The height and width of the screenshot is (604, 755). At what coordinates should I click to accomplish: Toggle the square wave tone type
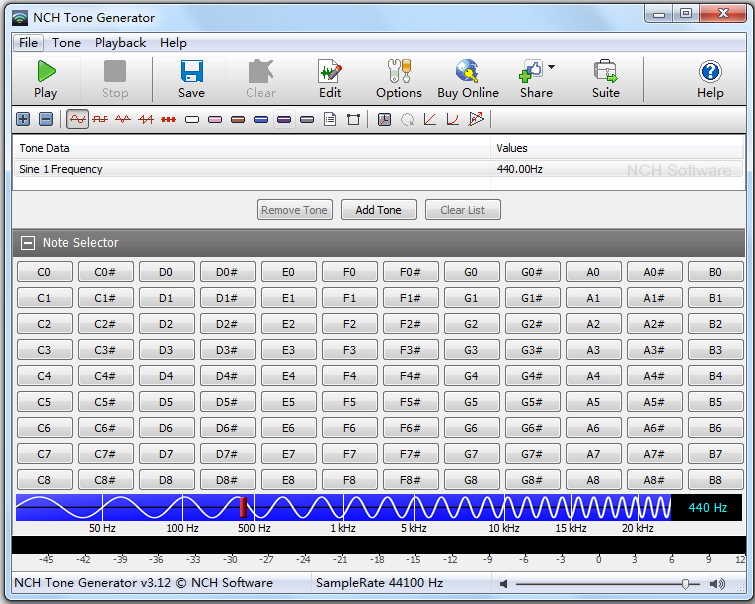point(100,120)
